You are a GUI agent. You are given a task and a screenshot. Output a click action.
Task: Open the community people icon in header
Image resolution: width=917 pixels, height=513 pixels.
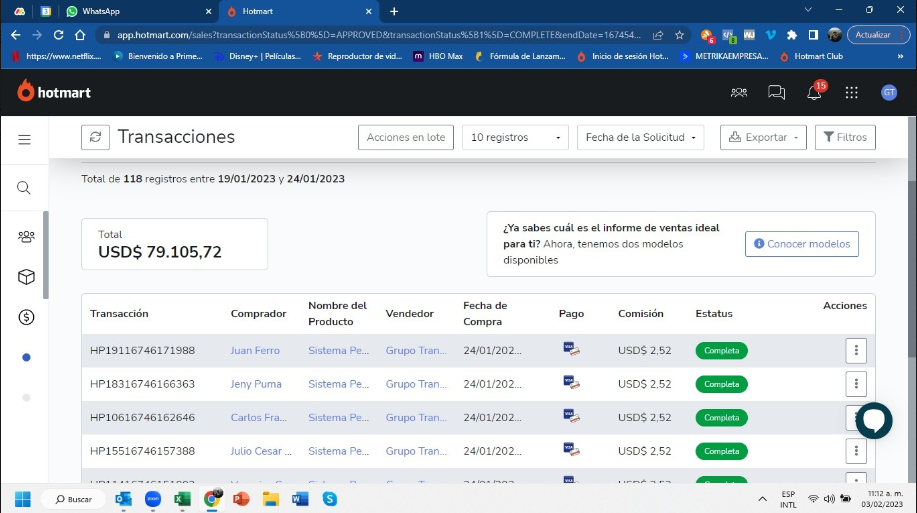(x=739, y=92)
